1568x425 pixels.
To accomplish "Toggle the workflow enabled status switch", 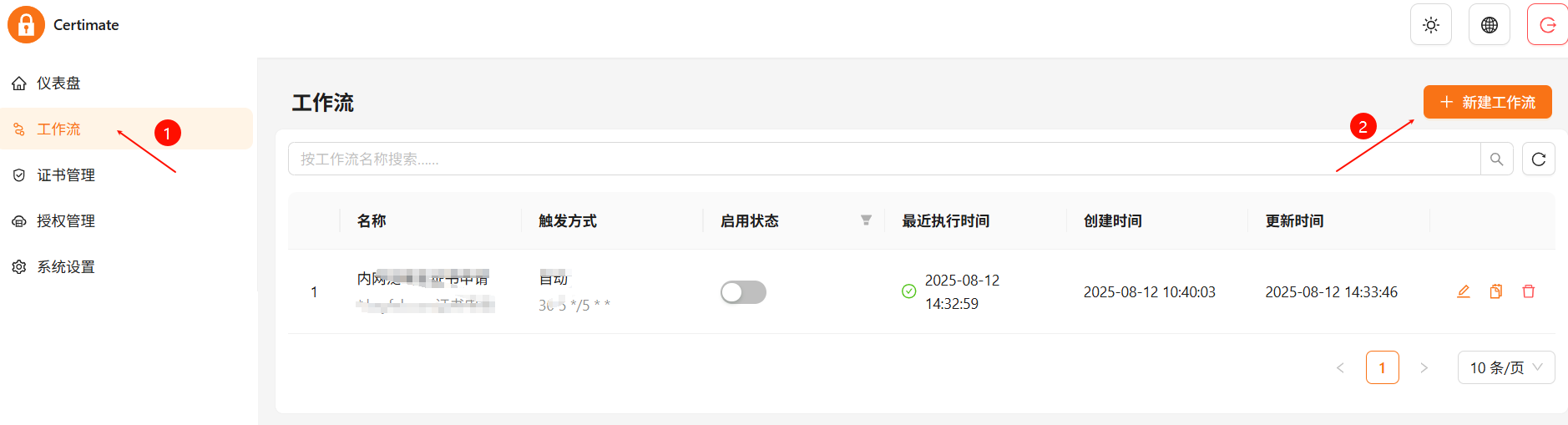I will click(743, 292).
